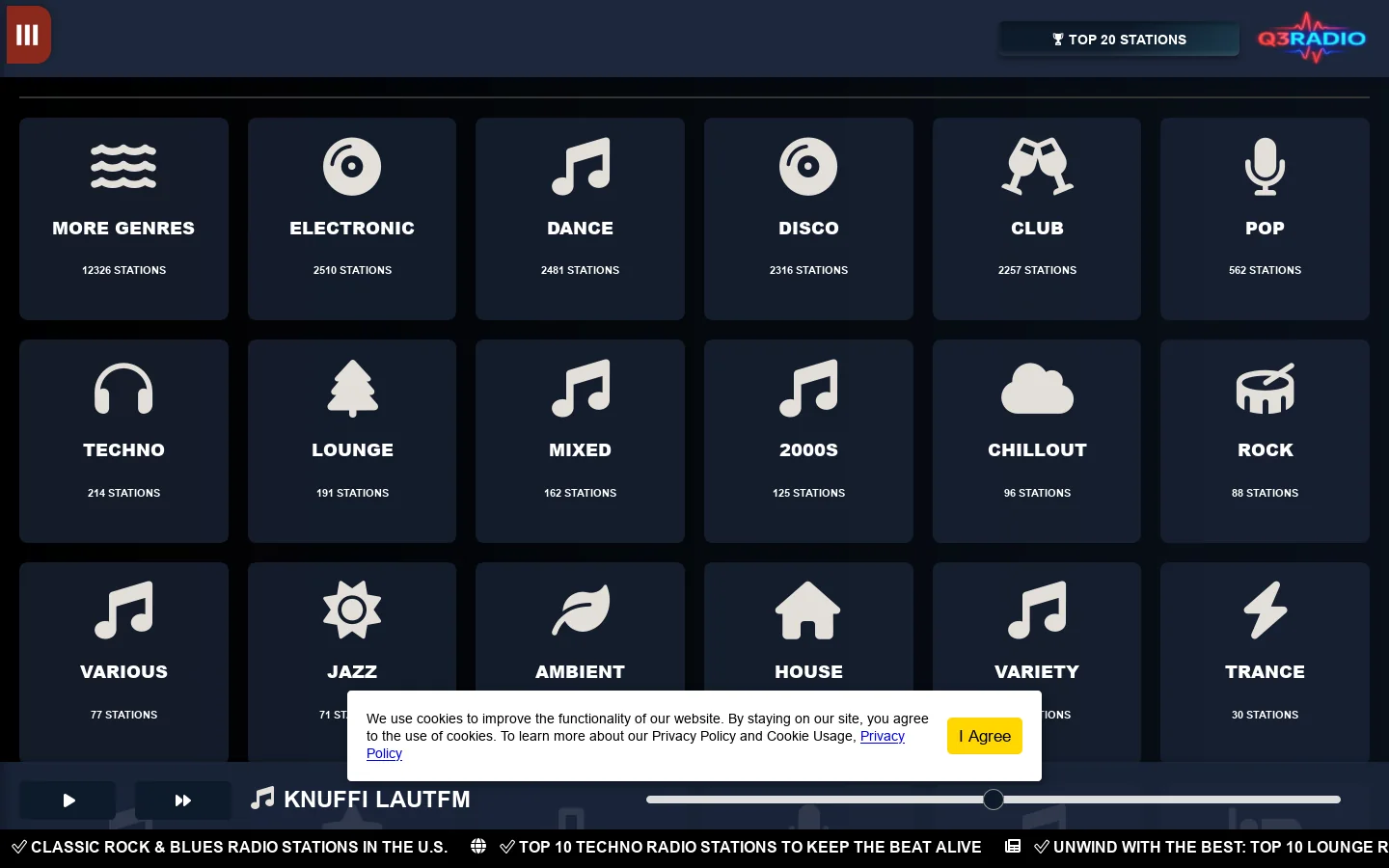Screen dimensions: 1389x868
Task: Choose the Ambient genre leaf icon
Action: tap(581, 610)
